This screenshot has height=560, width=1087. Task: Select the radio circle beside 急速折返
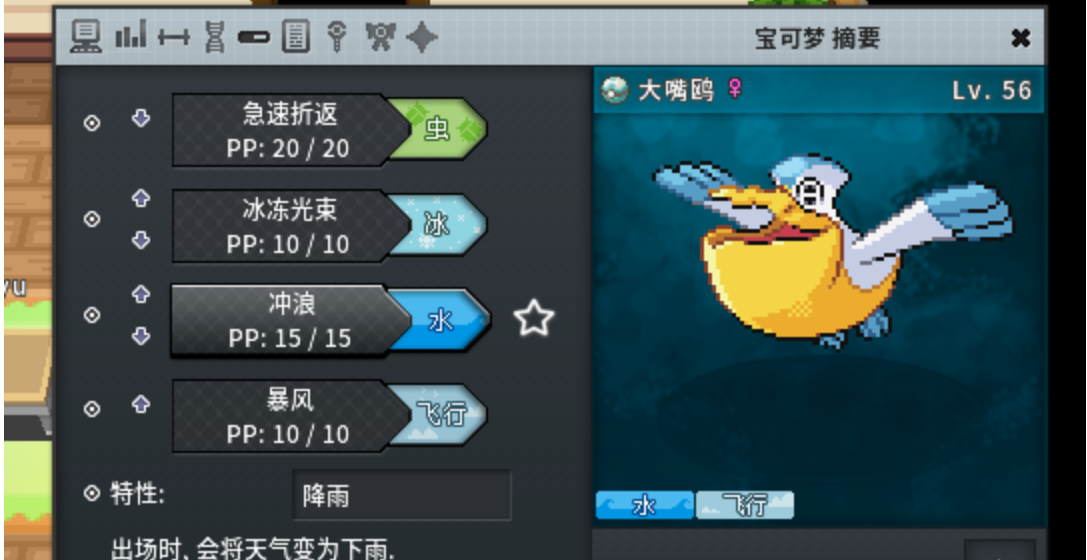(x=92, y=123)
